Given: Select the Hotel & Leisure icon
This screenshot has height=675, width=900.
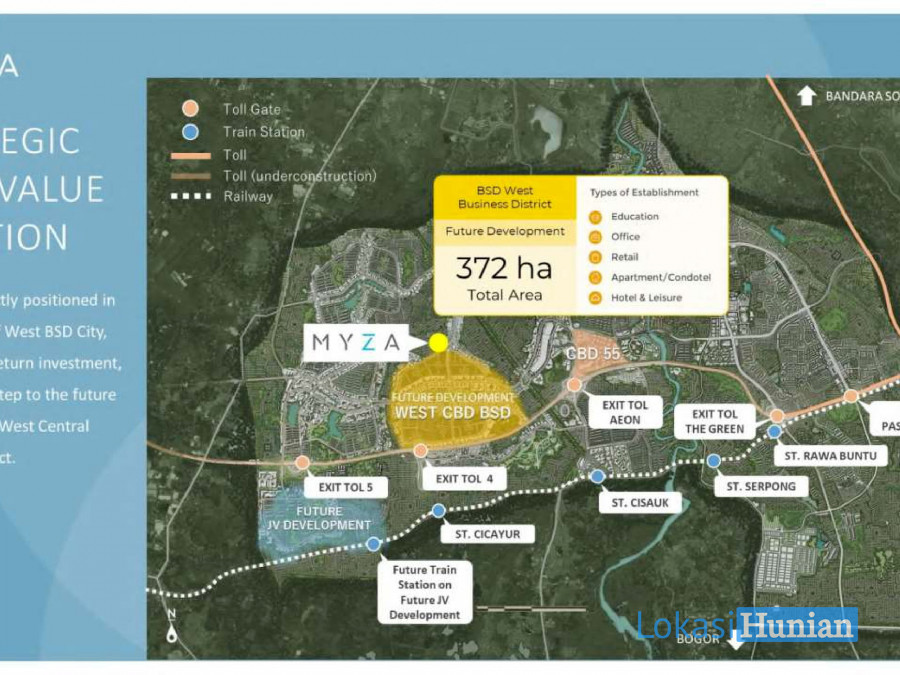Looking at the screenshot, I should (595, 298).
